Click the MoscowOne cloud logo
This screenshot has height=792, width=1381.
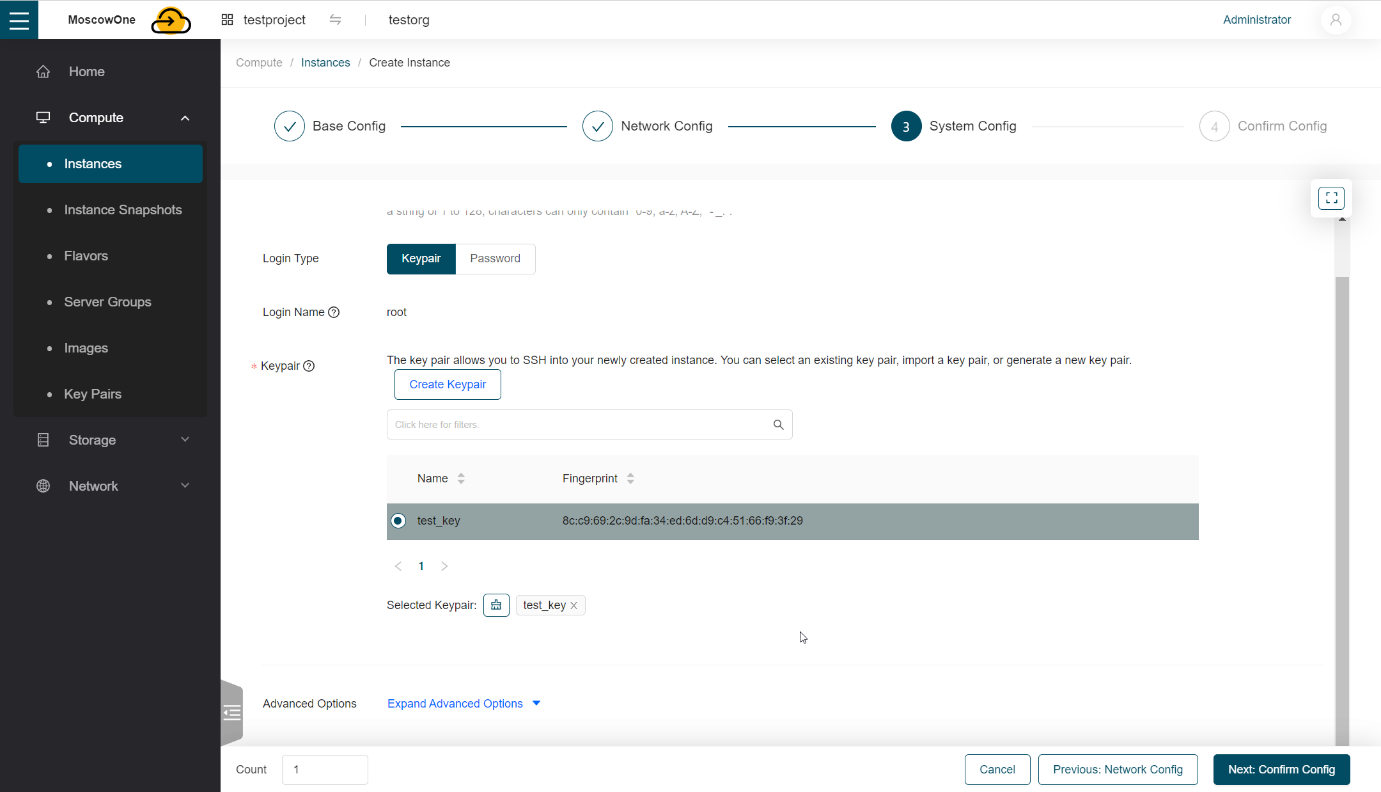pyautogui.click(x=171, y=20)
